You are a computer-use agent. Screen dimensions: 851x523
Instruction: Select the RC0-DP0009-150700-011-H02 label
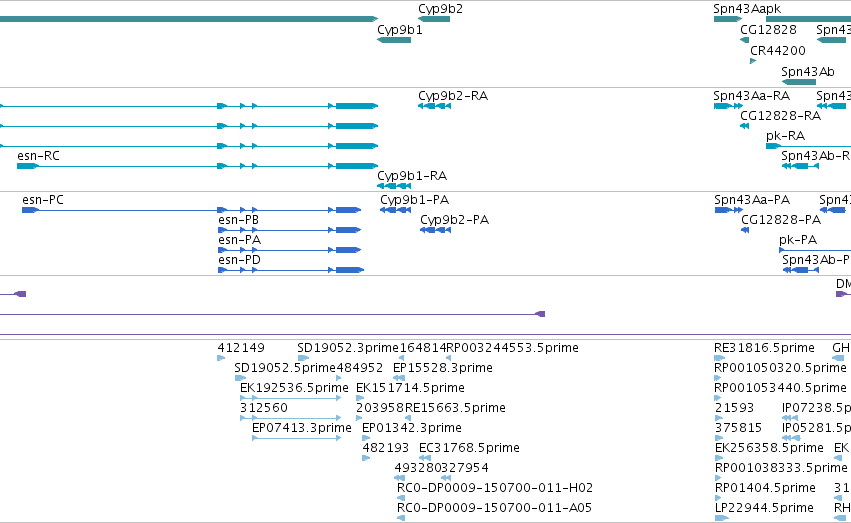tap(495, 488)
